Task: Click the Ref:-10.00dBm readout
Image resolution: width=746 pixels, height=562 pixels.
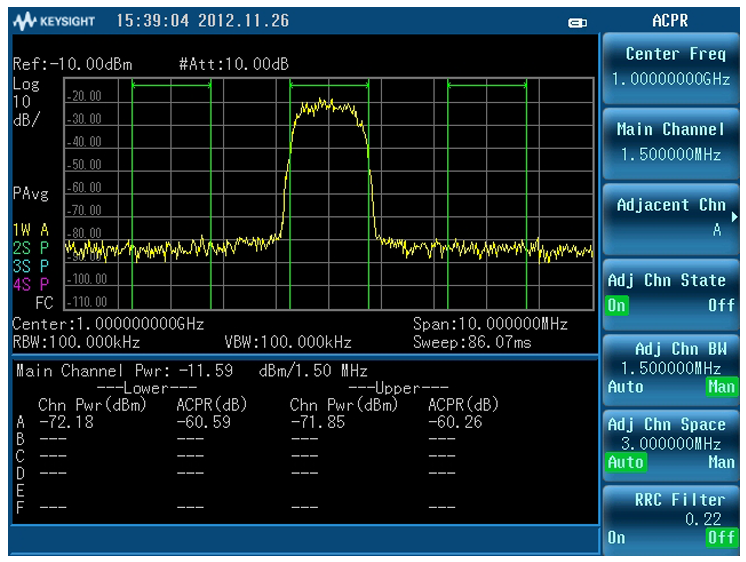Action: [x=72, y=64]
